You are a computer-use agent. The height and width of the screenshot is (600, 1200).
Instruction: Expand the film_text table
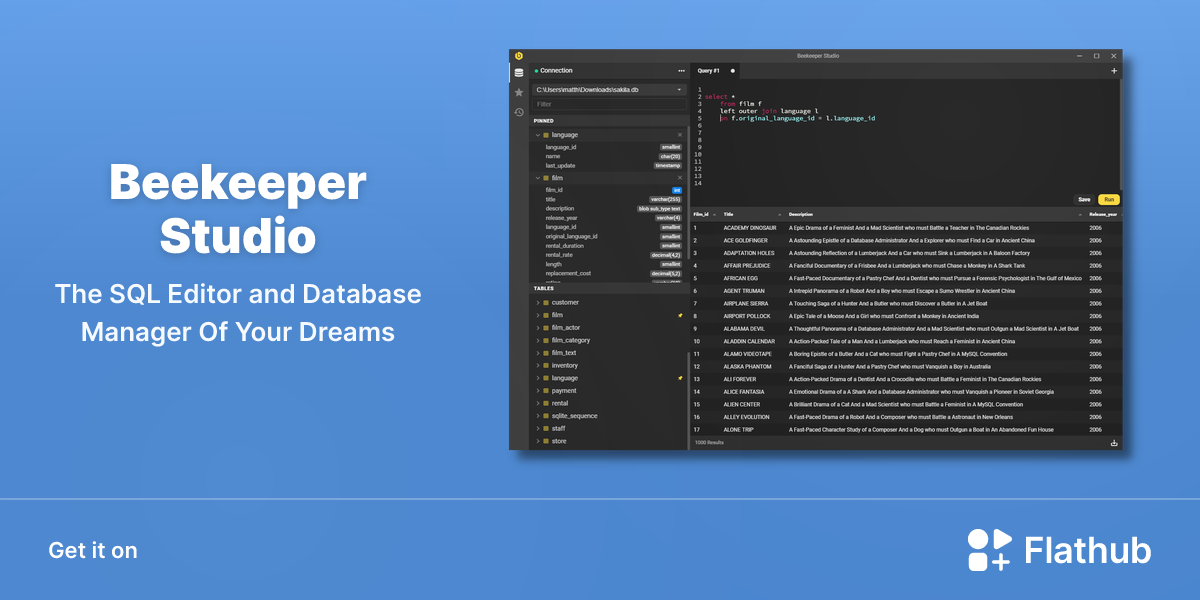point(537,352)
